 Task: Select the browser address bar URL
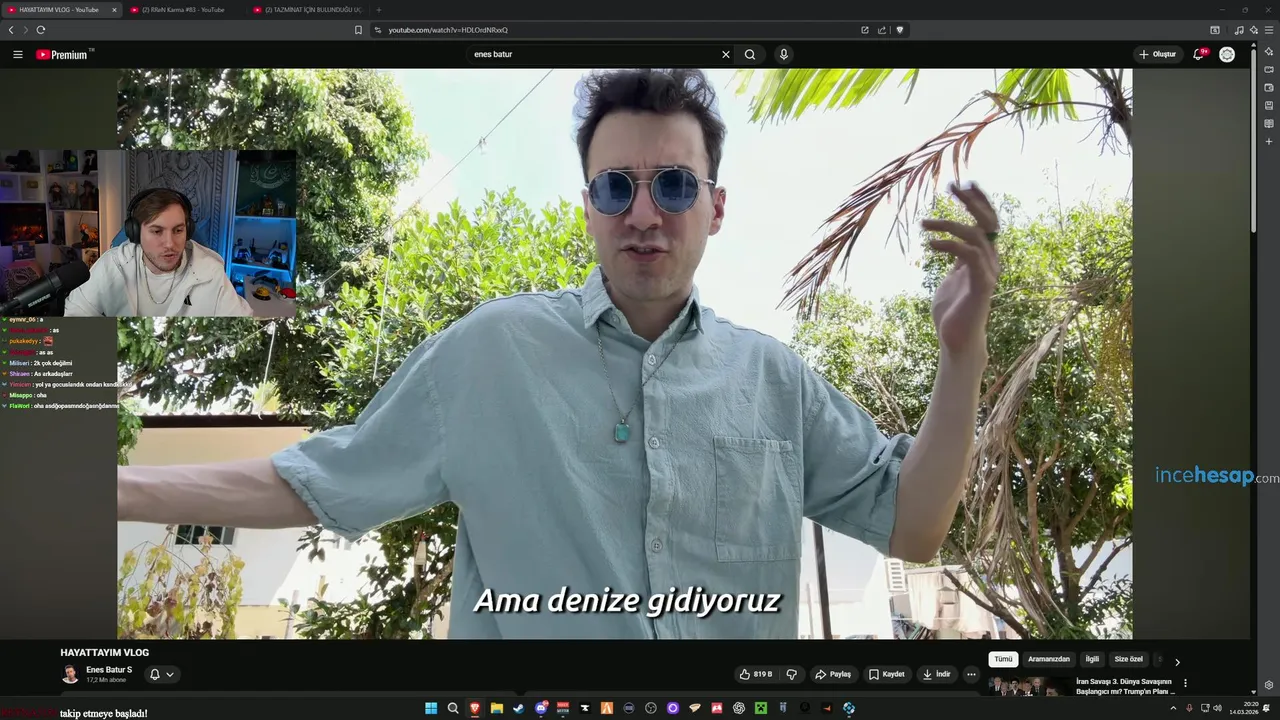click(448, 30)
